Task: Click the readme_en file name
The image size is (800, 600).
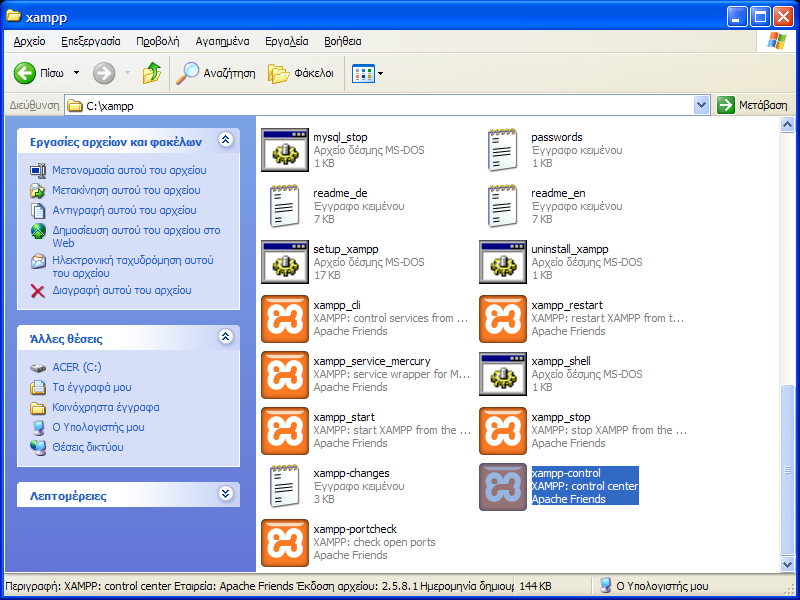Action: click(x=558, y=193)
